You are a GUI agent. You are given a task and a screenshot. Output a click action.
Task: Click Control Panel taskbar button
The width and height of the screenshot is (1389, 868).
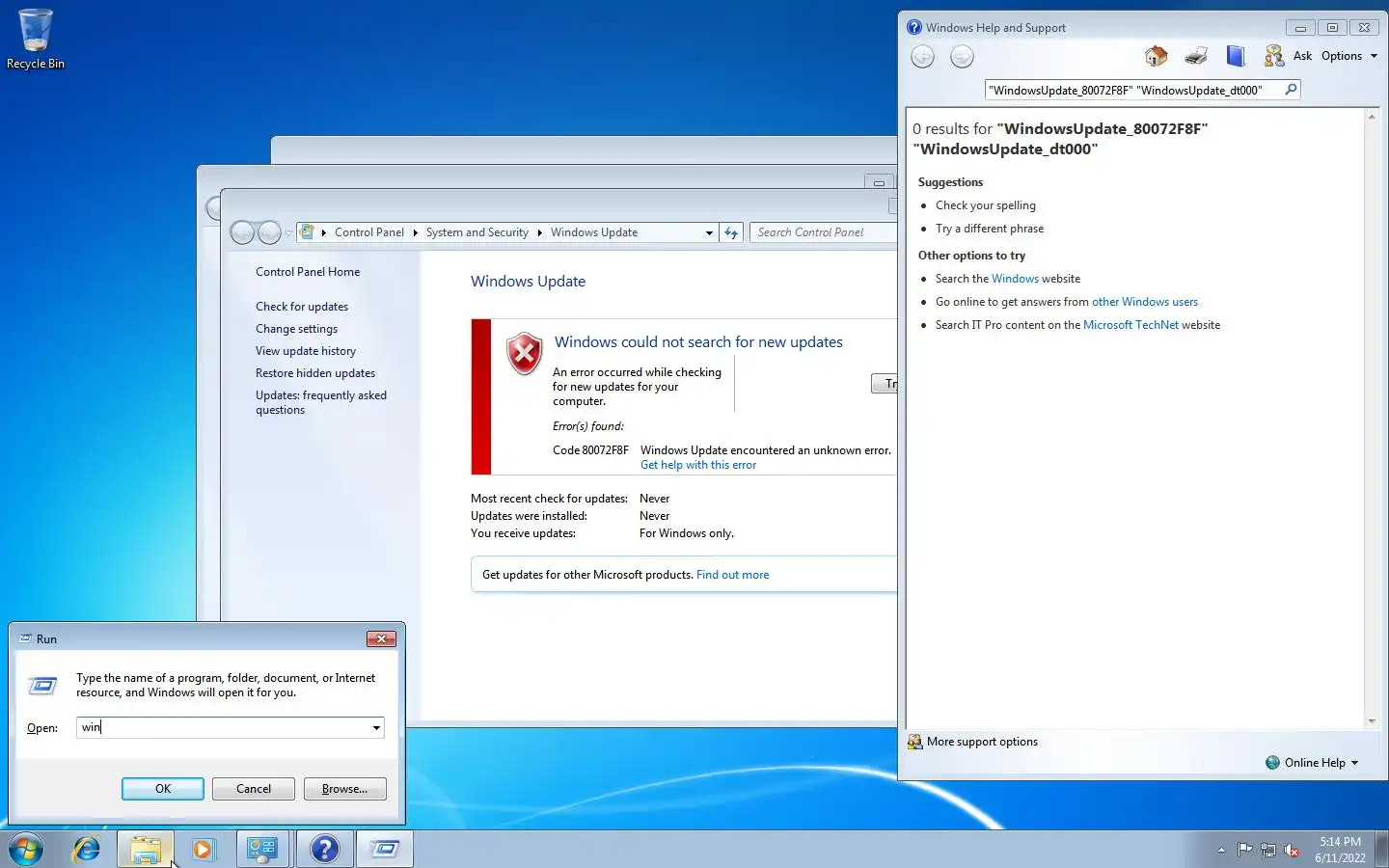click(x=262, y=850)
